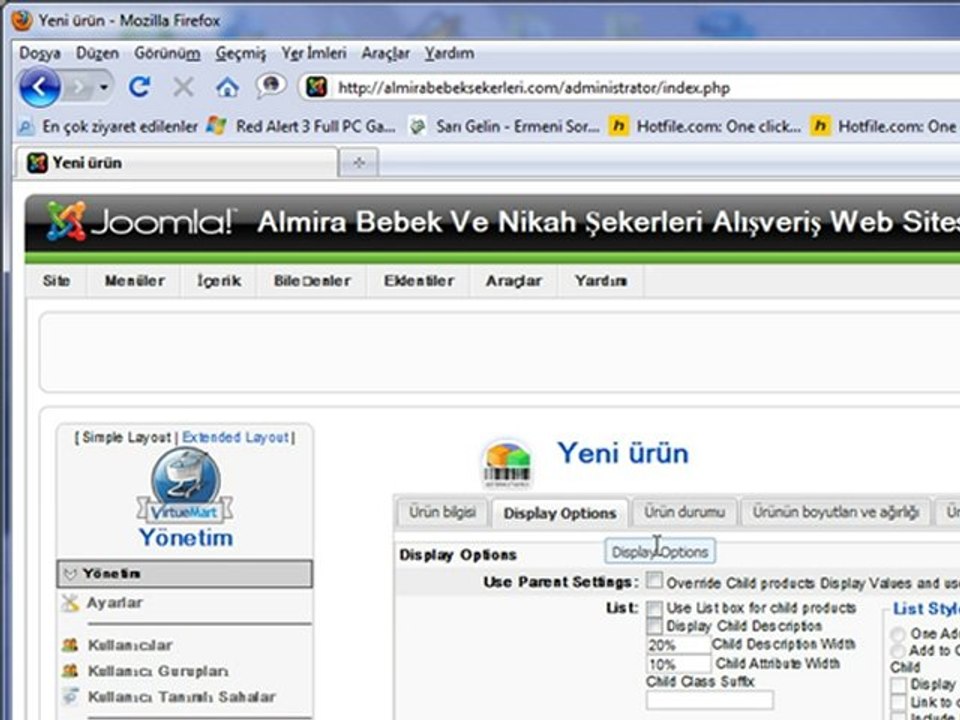
Task: Enable Use Parent Settings checkbox
Action: click(x=654, y=580)
